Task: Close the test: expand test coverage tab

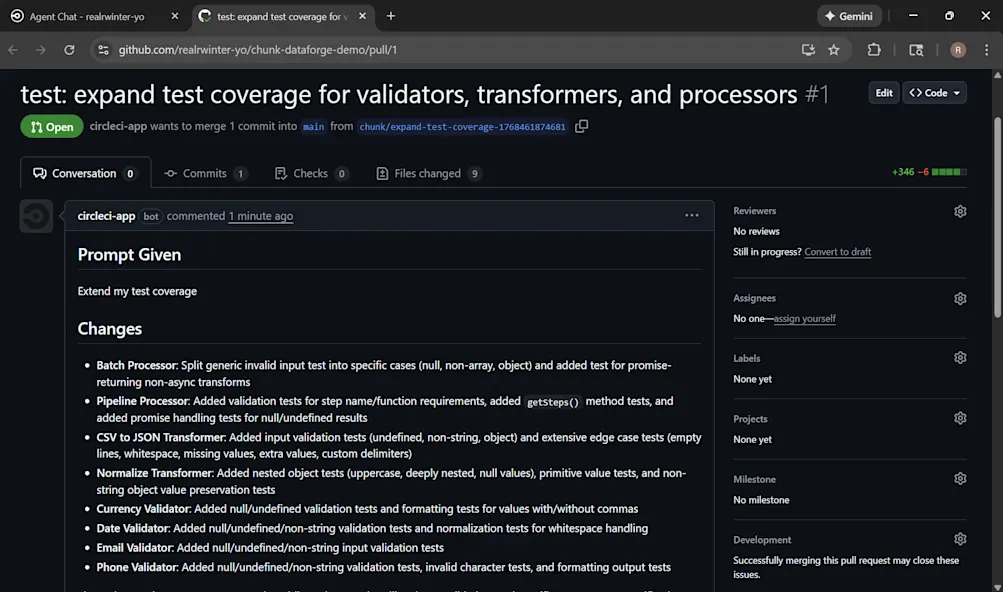Action: (362, 16)
